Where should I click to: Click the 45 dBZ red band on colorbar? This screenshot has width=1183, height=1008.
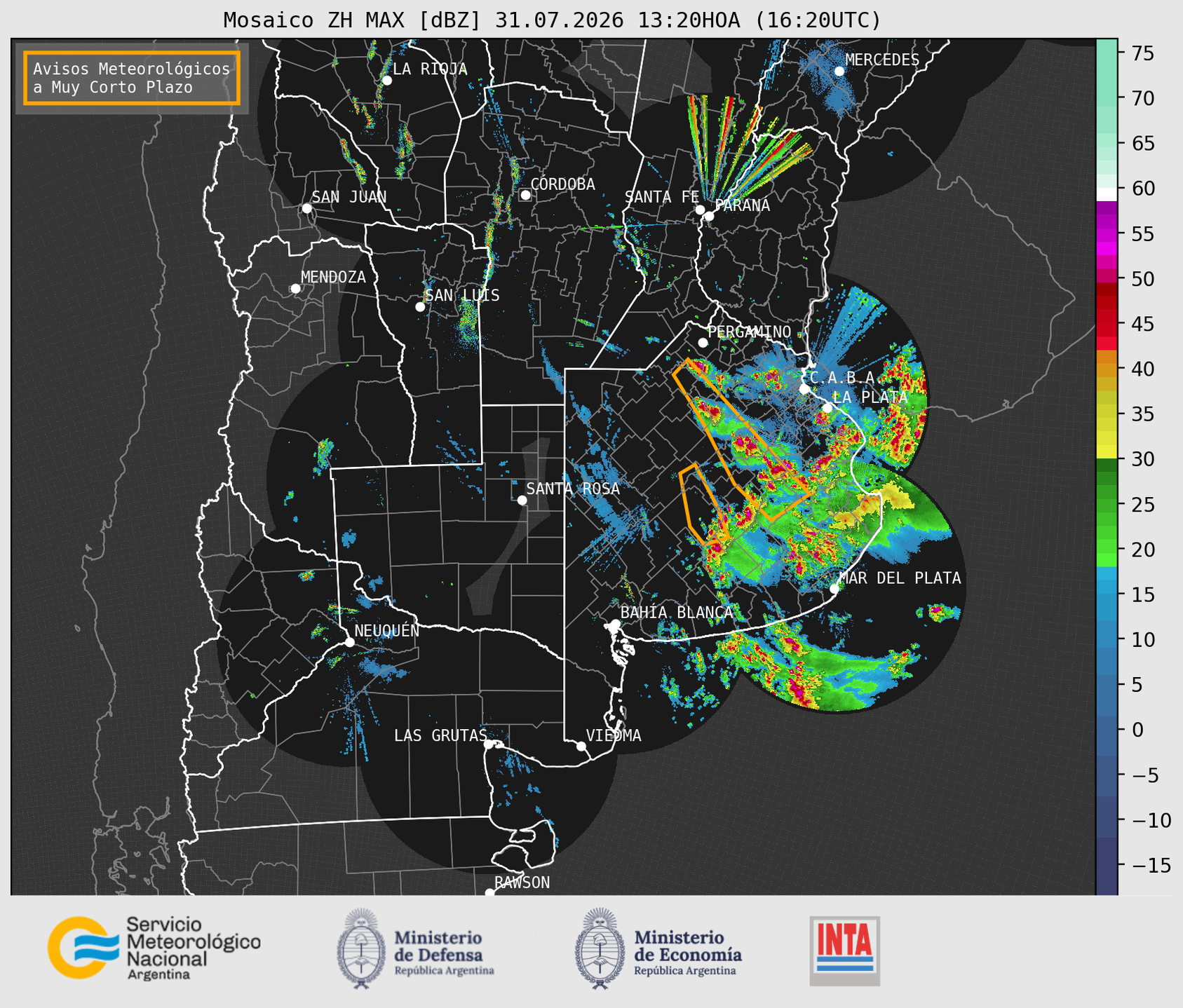tap(1107, 324)
